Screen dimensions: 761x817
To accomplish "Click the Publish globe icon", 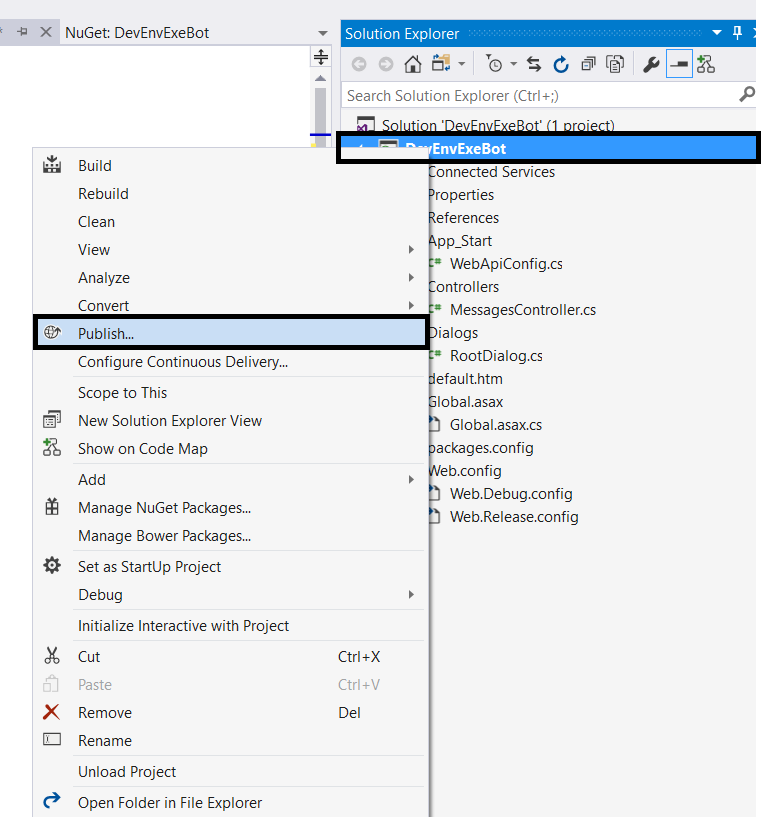I will (x=52, y=332).
